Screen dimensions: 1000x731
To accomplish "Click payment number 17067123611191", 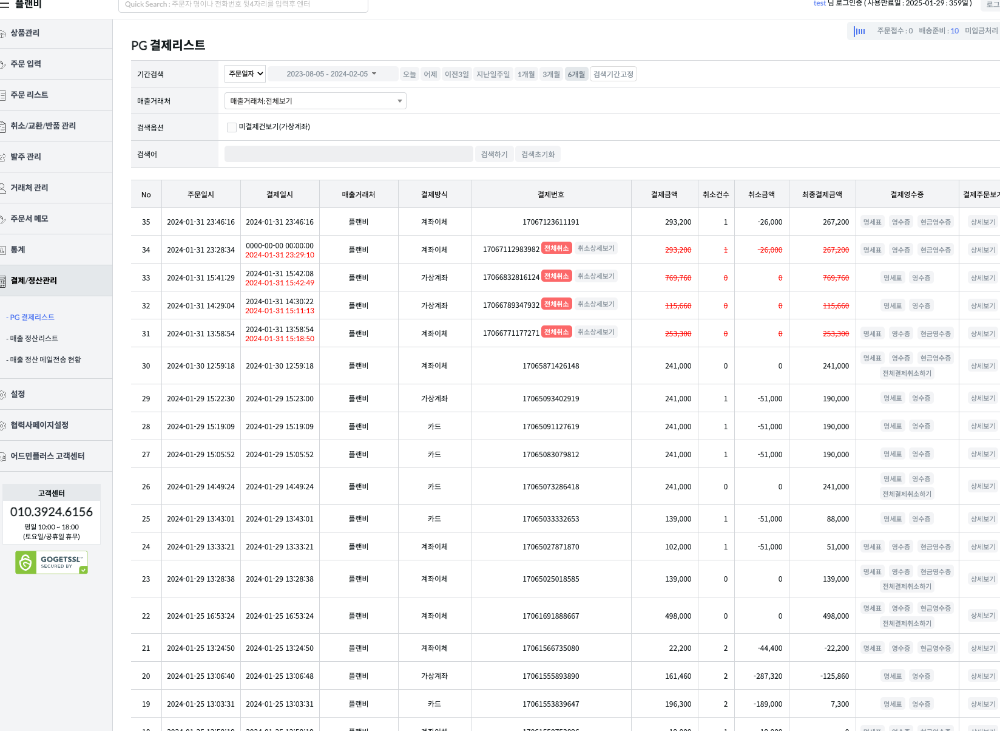I will 551,222.
